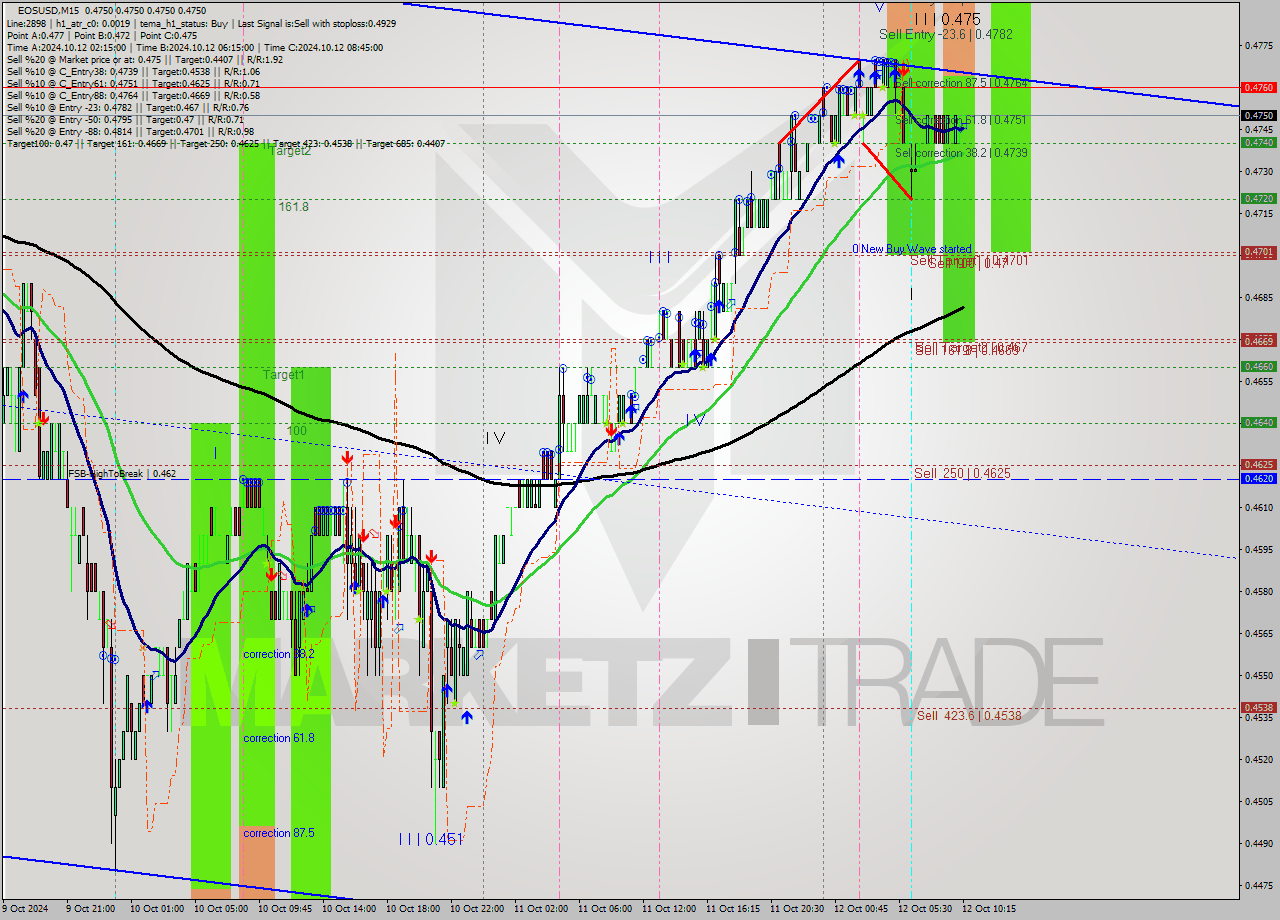Click the Target100: 0.47 targets line
Image resolution: width=1280 pixels, height=920 pixels.
coord(225,144)
